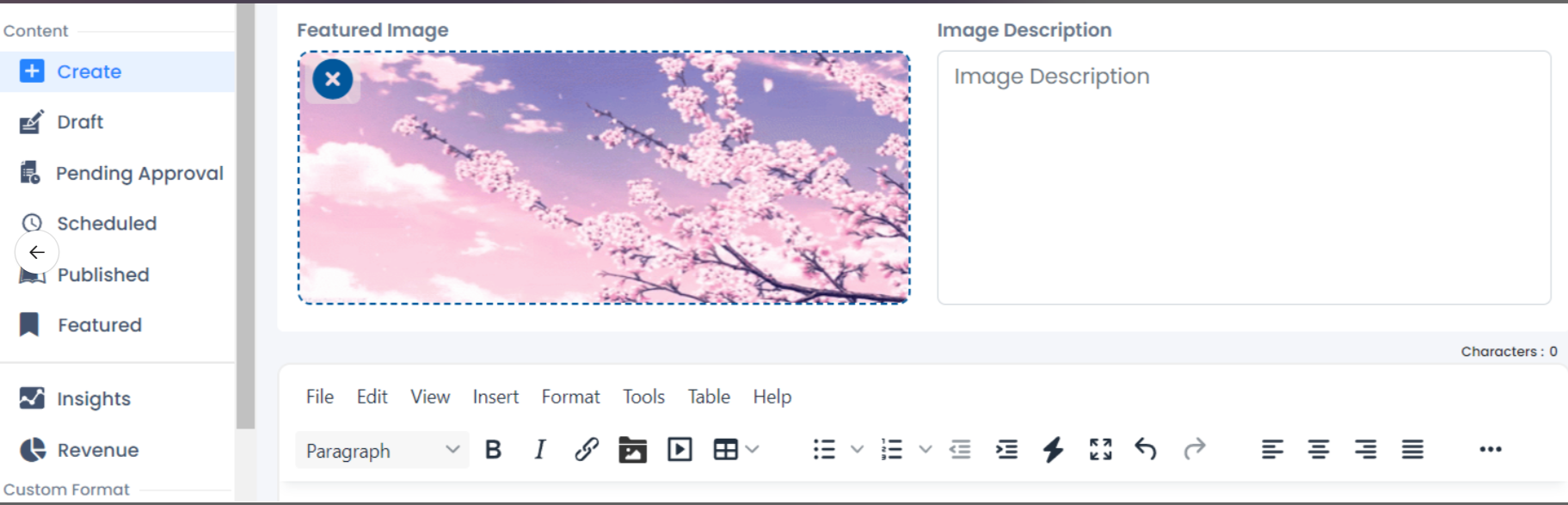1568x505 pixels.
Task: Remove the featured image with X button
Action: [333, 80]
